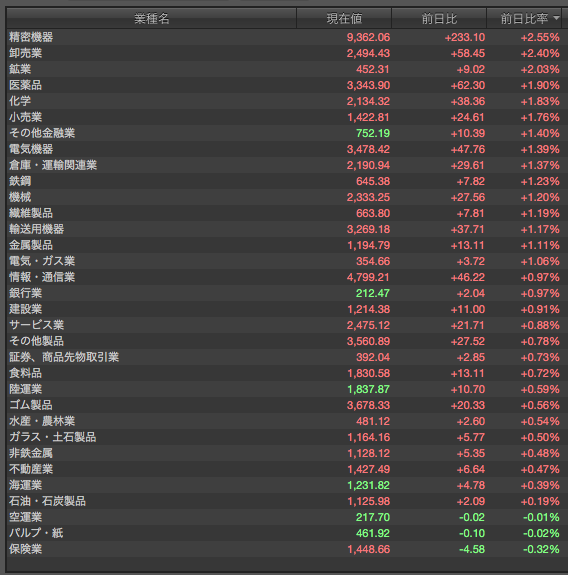Select the 海運業 sector name
Viewport: 568px width, 575px height.
pyautogui.click(x=26, y=485)
